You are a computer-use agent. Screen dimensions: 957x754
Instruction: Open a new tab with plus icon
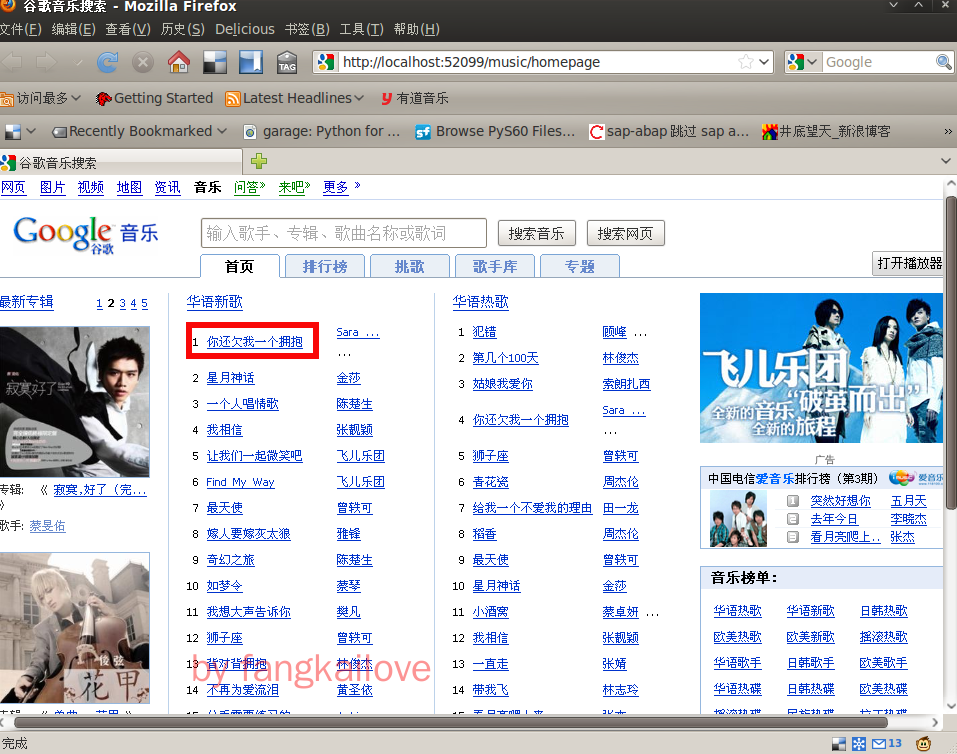tap(259, 161)
